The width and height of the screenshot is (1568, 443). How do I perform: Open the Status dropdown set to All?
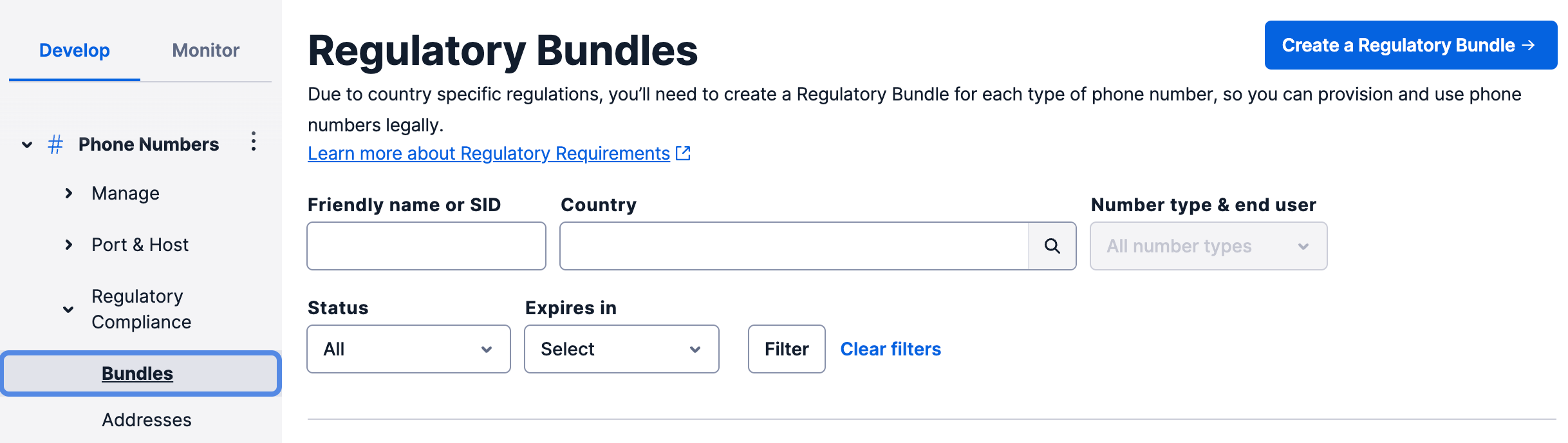point(409,349)
